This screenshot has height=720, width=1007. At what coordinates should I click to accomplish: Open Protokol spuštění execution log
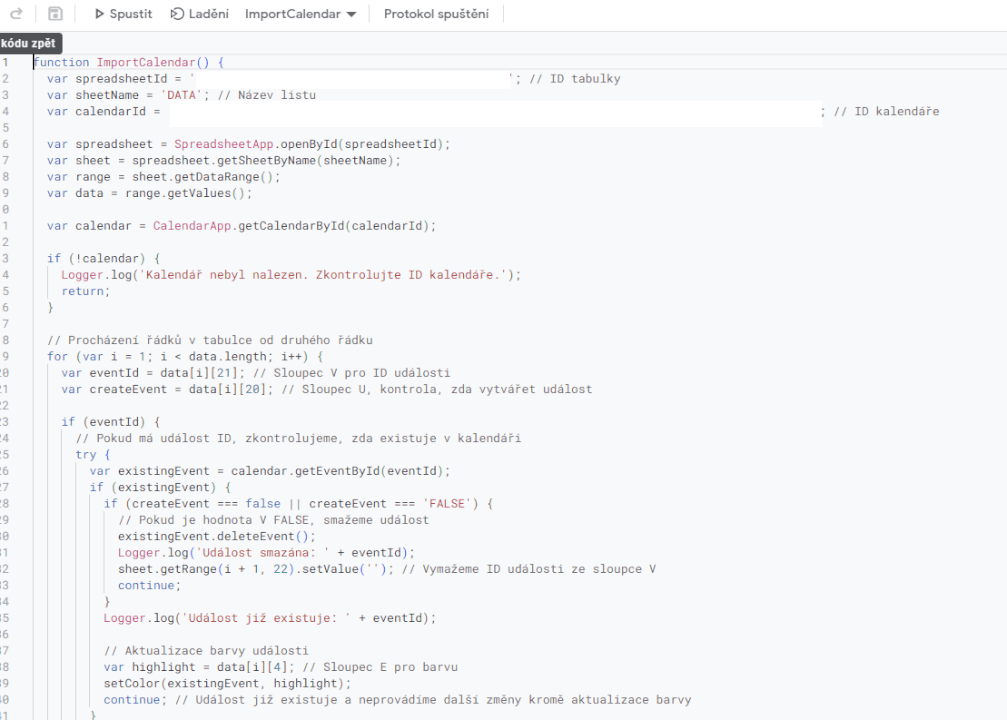tap(436, 14)
